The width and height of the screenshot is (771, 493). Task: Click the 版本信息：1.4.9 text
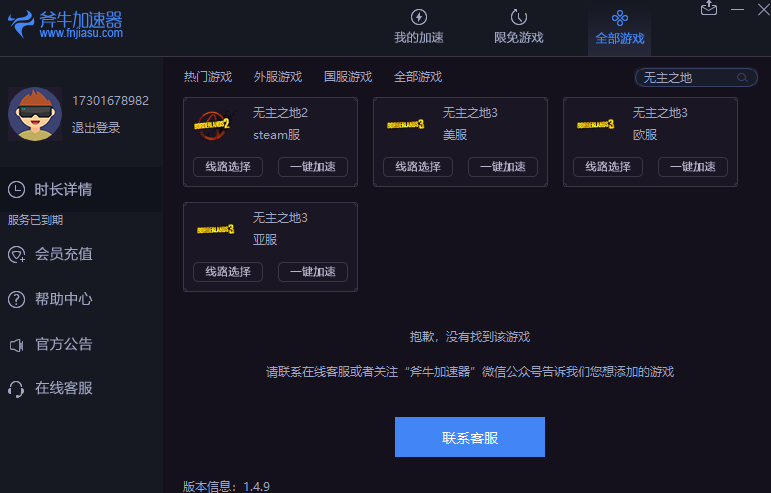point(226,486)
